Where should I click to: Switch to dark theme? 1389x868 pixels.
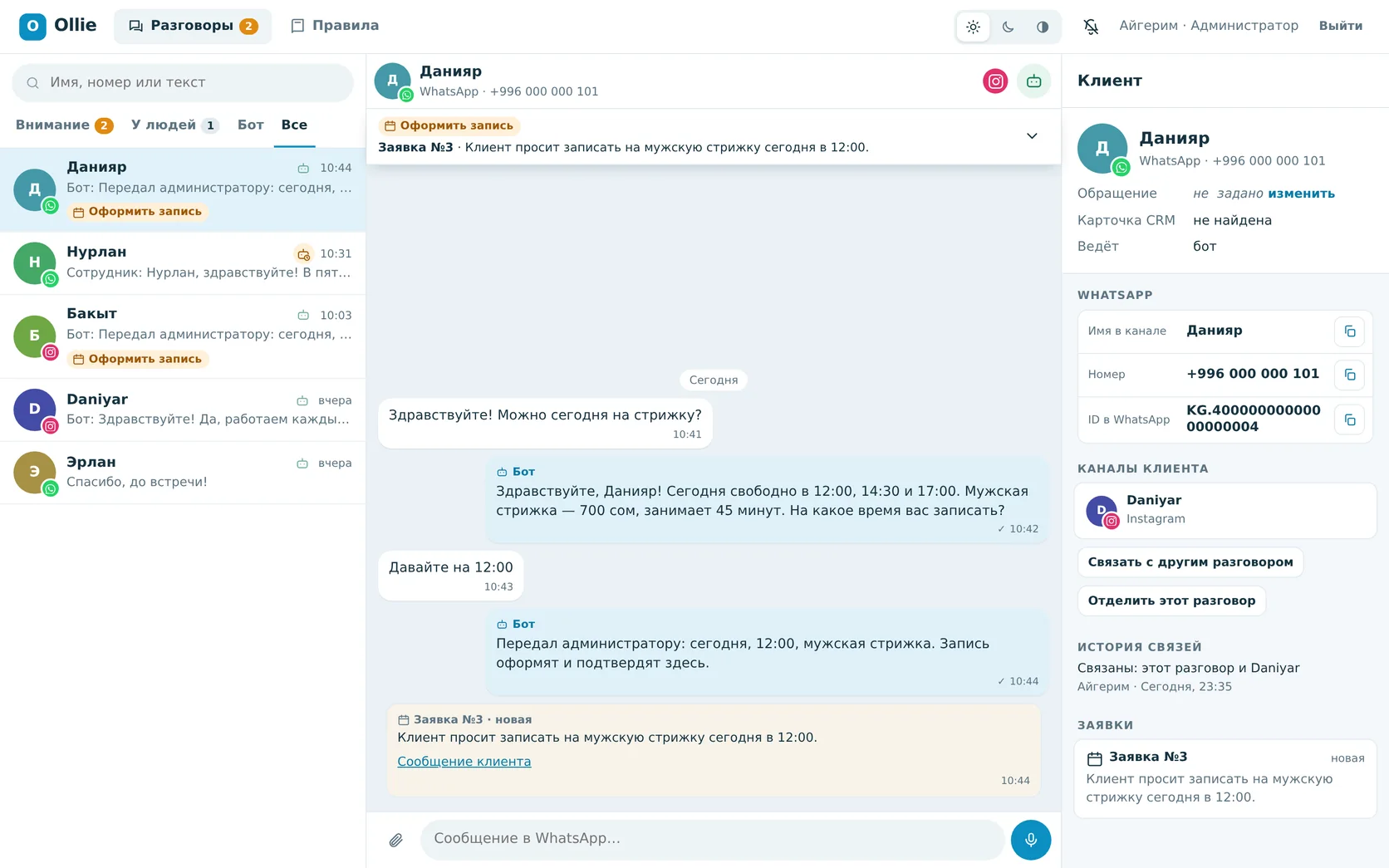(x=1008, y=27)
